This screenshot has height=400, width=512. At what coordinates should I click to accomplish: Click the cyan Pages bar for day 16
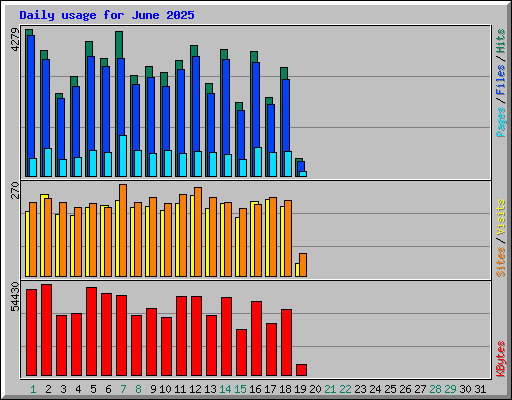pyautogui.click(x=258, y=162)
